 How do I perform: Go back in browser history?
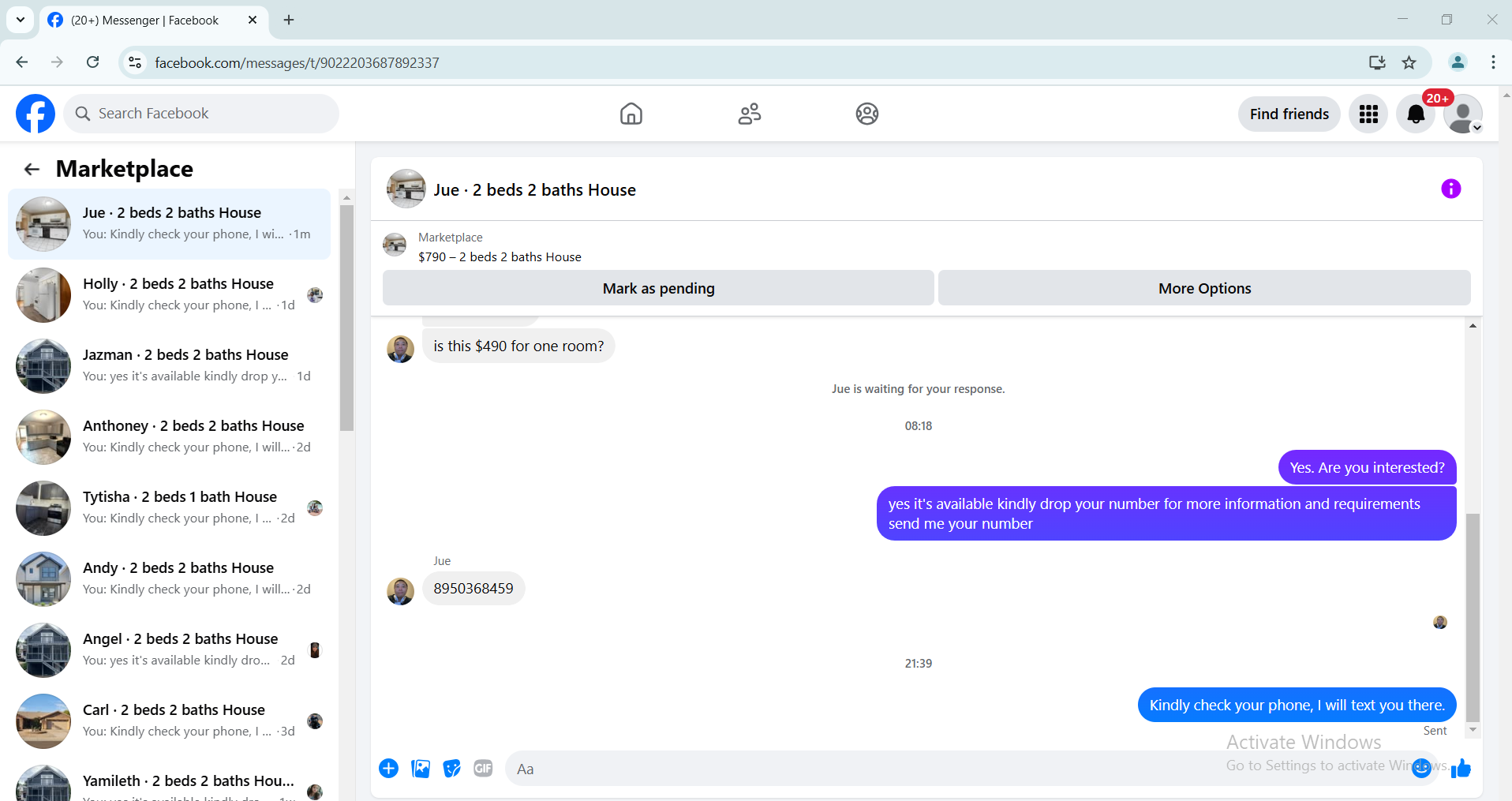pyautogui.click(x=22, y=62)
